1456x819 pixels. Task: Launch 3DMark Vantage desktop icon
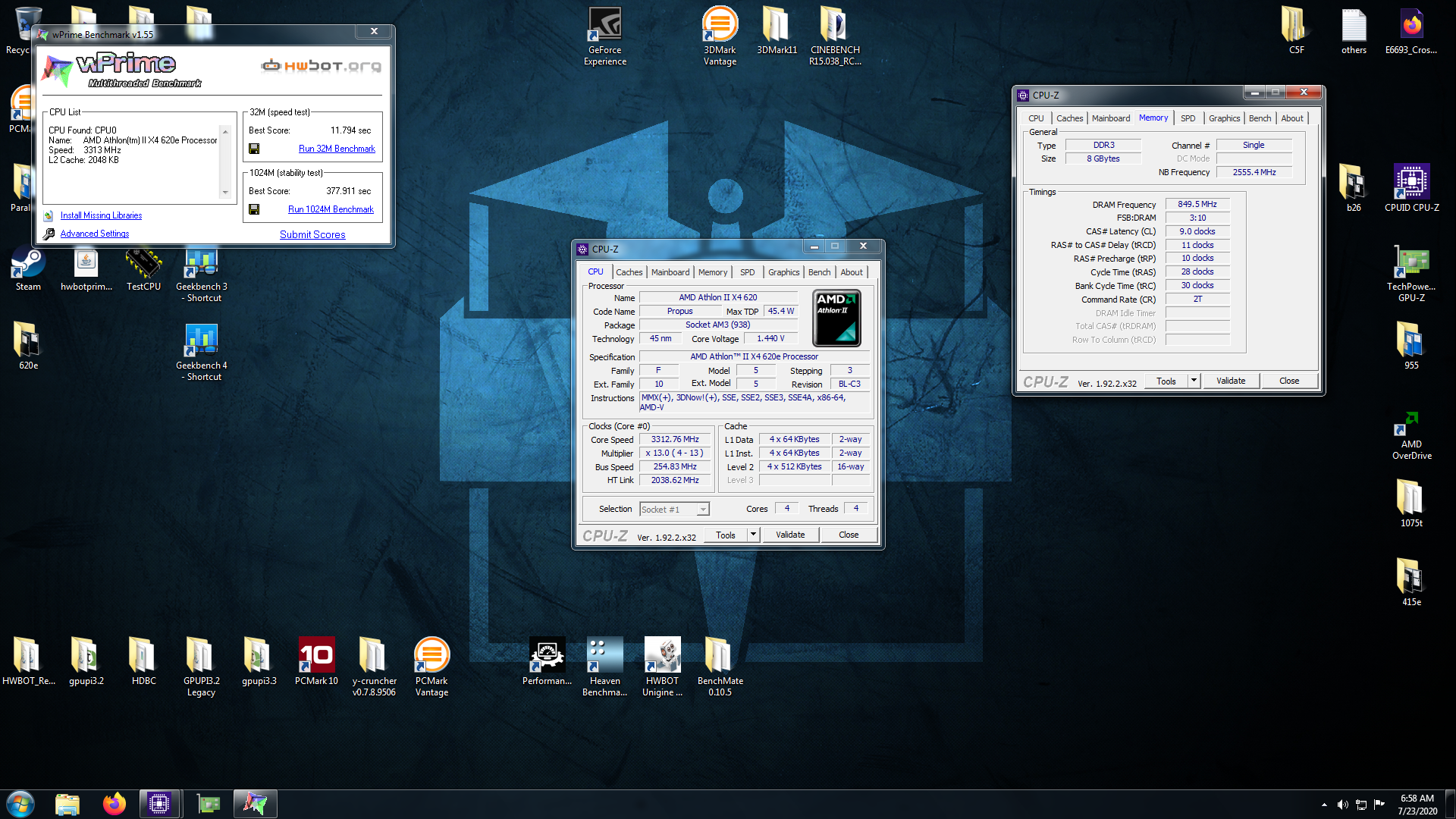click(720, 36)
